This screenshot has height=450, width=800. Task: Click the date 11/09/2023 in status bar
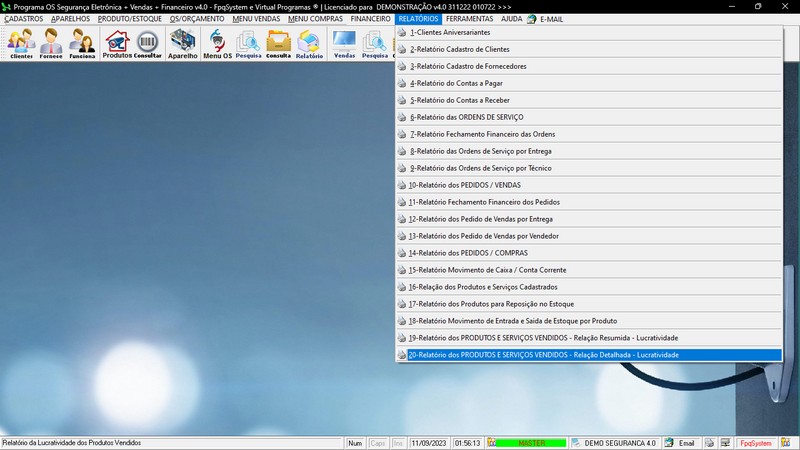point(429,443)
